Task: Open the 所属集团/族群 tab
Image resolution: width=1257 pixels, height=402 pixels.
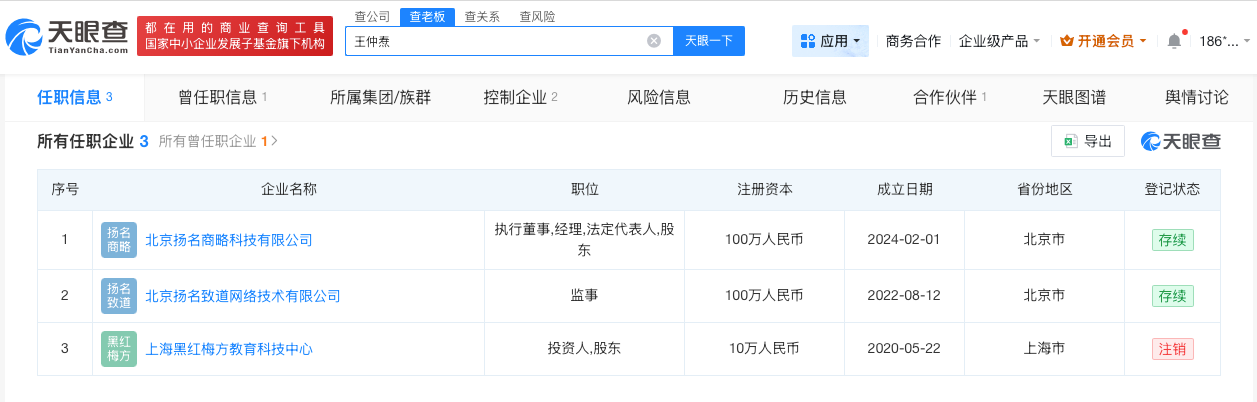Action: [379, 97]
